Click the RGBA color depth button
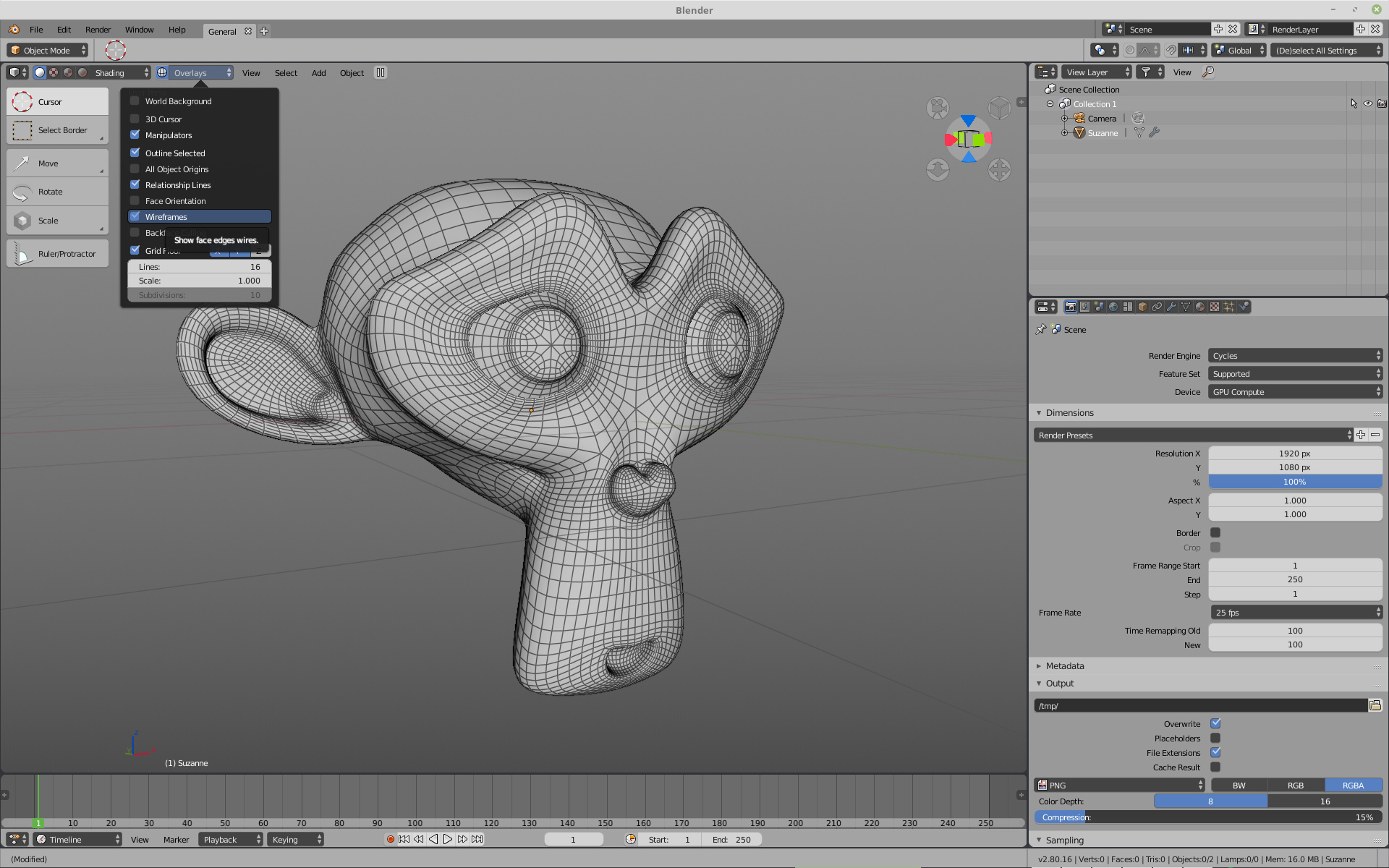Image resolution: width=1389 pixels, height=868 pixels. tap(1354, 784)
